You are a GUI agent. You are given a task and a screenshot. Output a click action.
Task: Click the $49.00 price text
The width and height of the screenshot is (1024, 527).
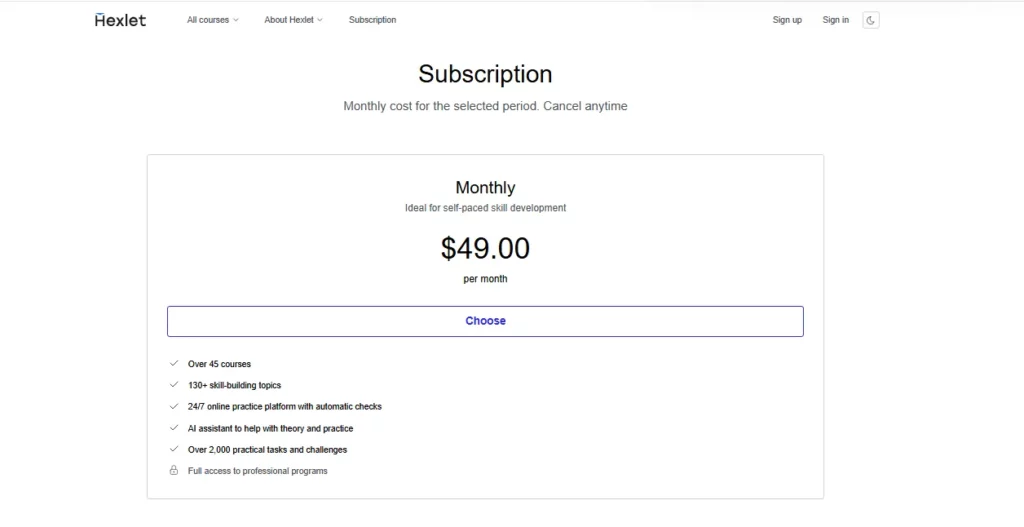pos(485,248)
